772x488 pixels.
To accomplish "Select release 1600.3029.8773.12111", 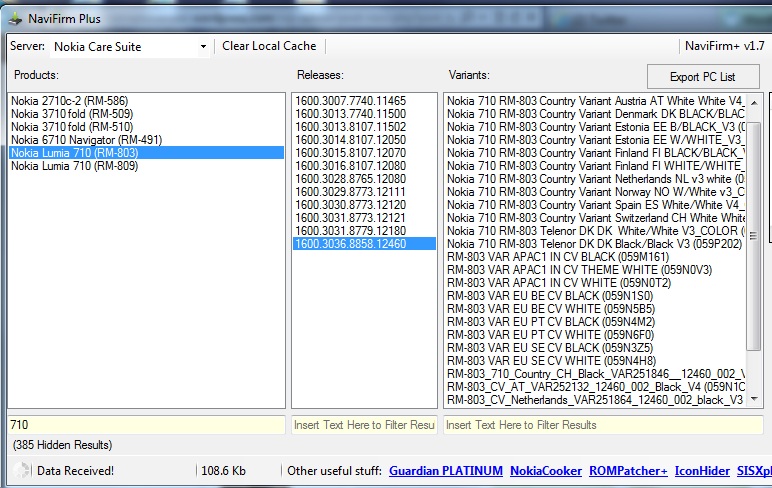I will [364, 192].
